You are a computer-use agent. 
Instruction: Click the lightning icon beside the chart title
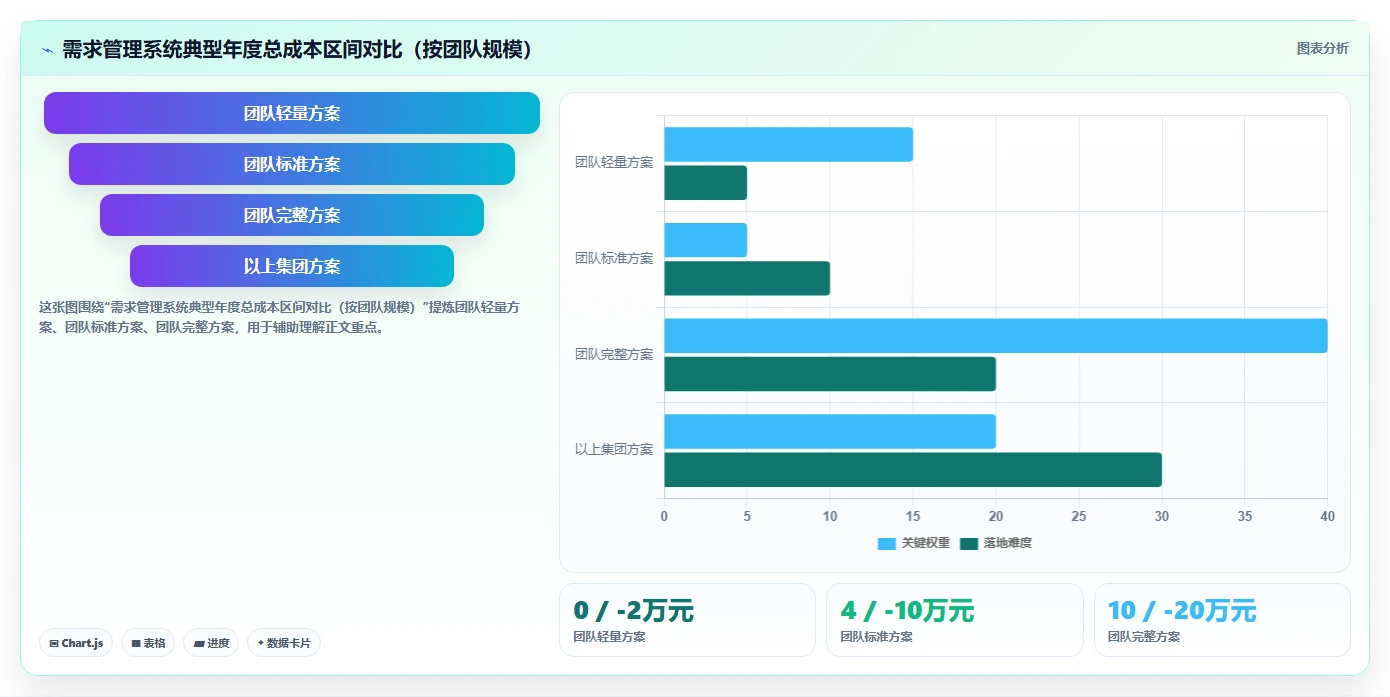click(48, 49)
